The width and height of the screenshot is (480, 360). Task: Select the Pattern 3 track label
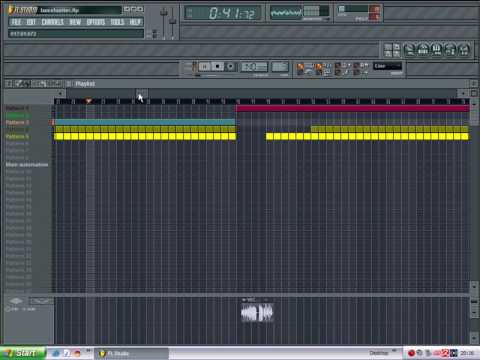click(x=17, y=122)
